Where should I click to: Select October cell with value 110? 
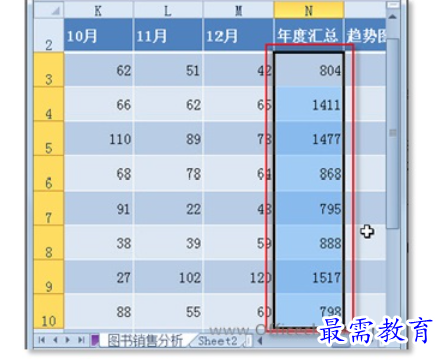click(98, 138)
